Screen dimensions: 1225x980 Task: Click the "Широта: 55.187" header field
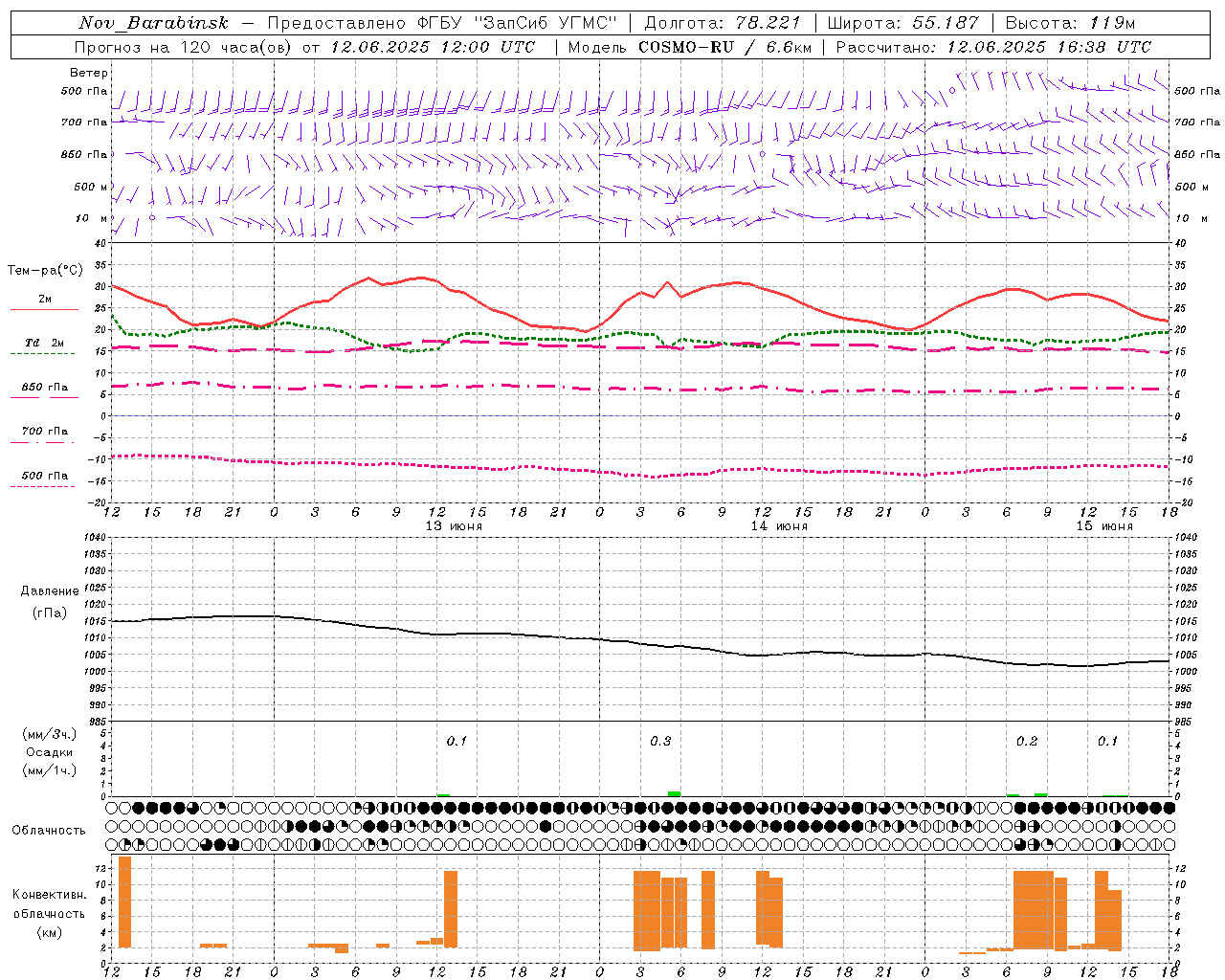[903, 23]
